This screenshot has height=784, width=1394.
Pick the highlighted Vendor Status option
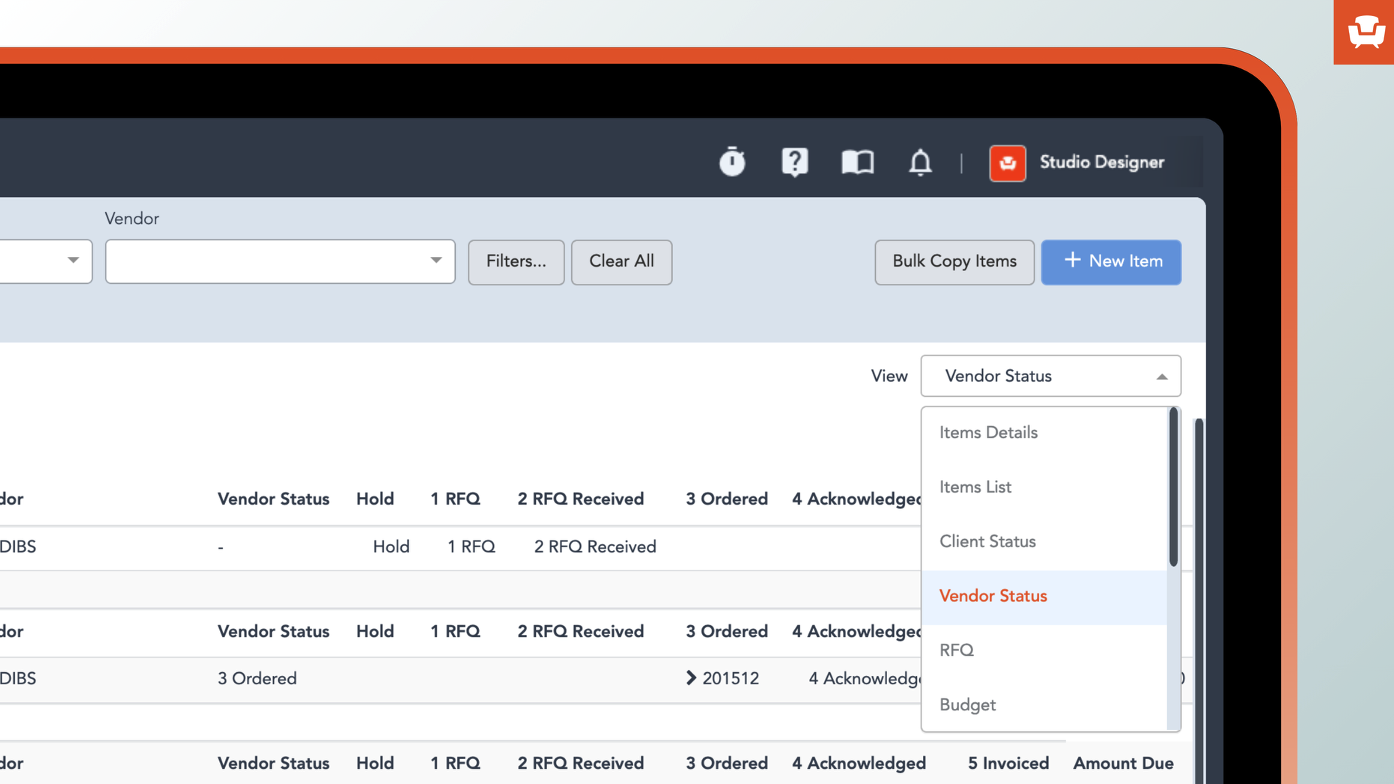tap(993, 596)
